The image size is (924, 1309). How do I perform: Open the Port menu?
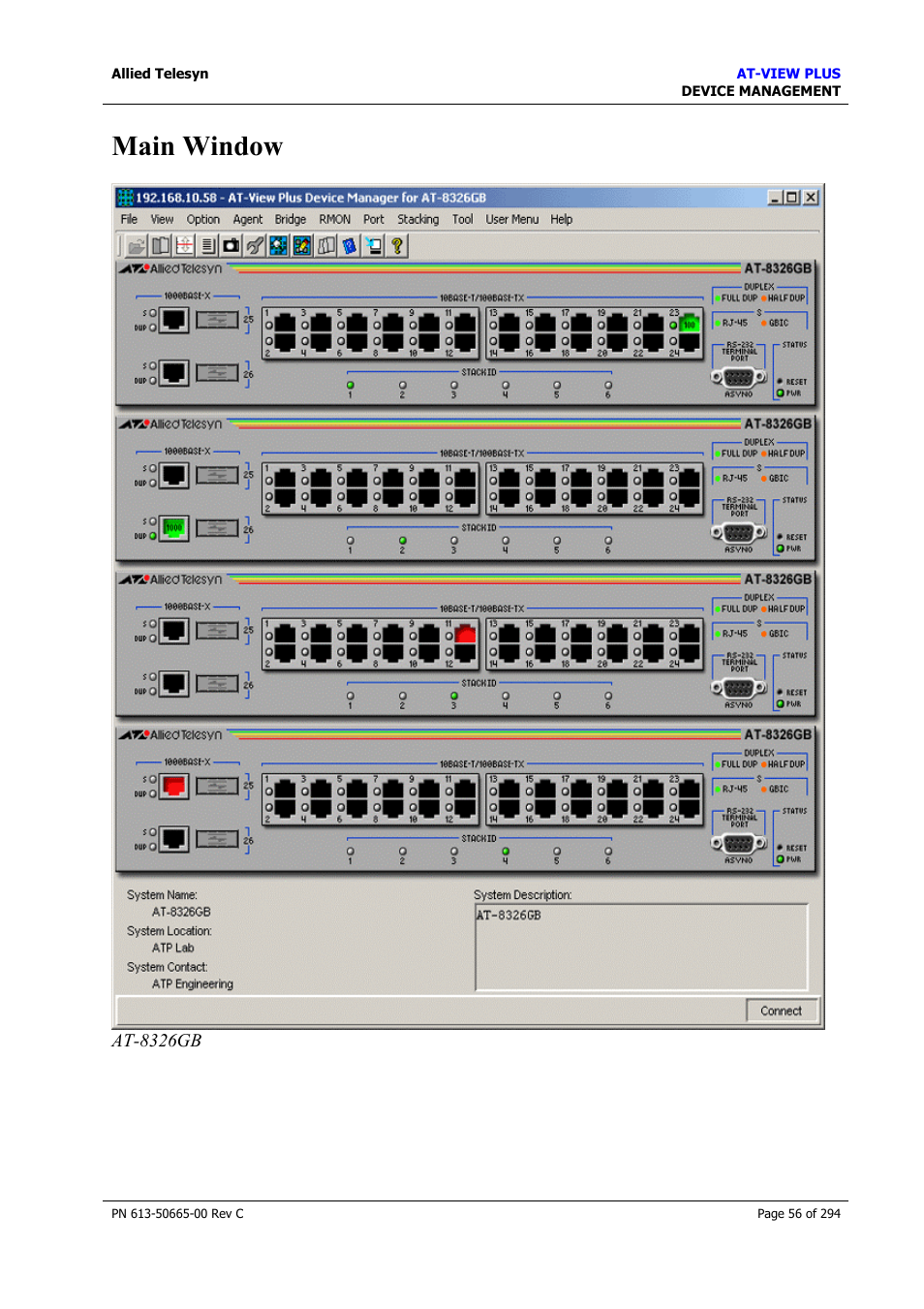coord(374,220)
